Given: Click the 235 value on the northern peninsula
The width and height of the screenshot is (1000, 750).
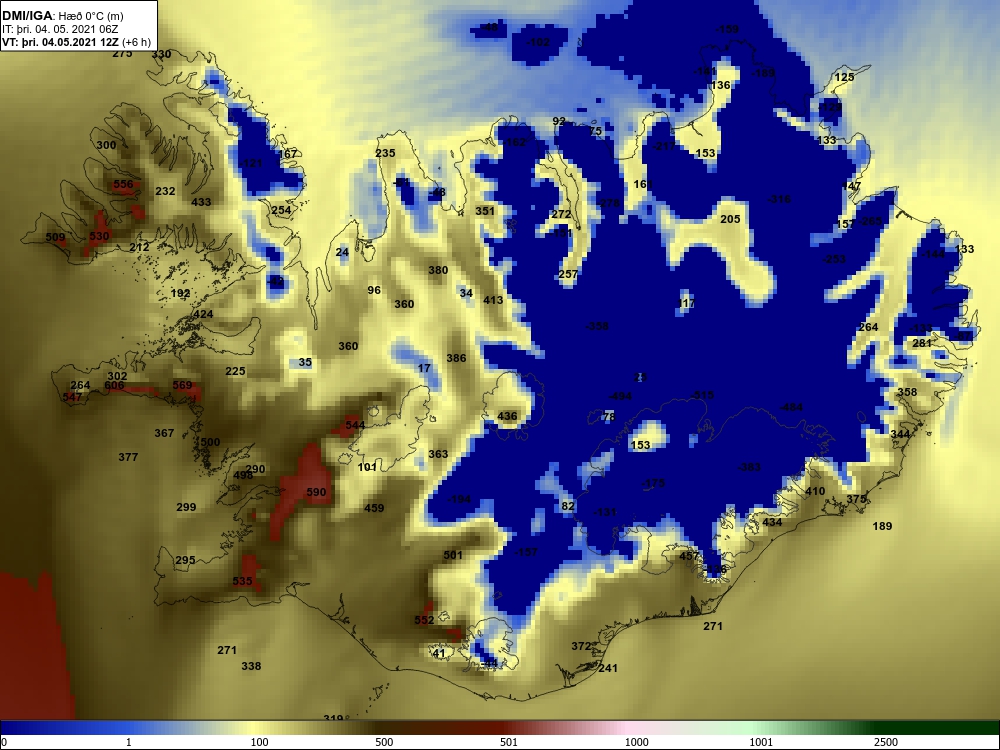Looking at the screenshot, I should coord(385,153).
